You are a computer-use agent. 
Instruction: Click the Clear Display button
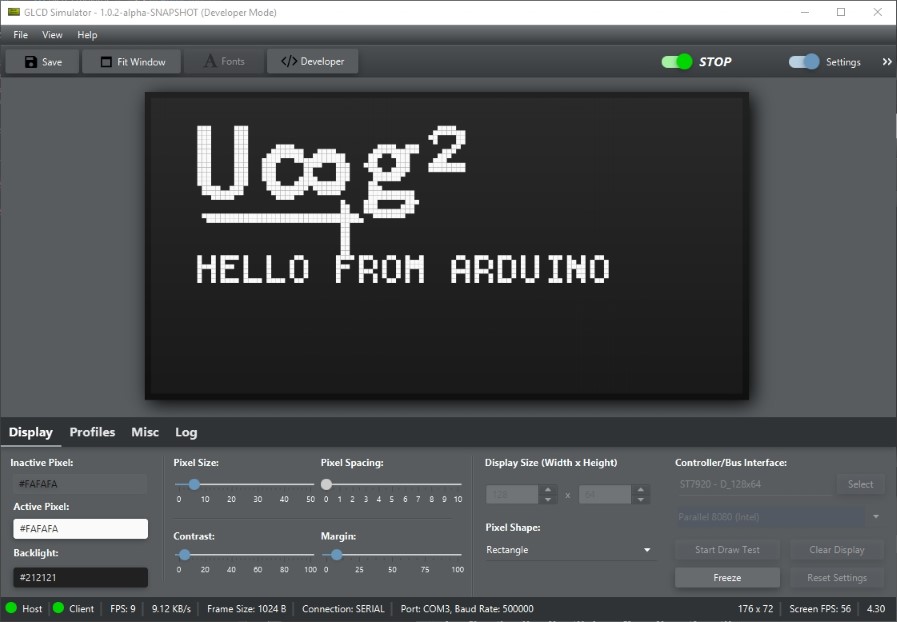coord(836,549)
